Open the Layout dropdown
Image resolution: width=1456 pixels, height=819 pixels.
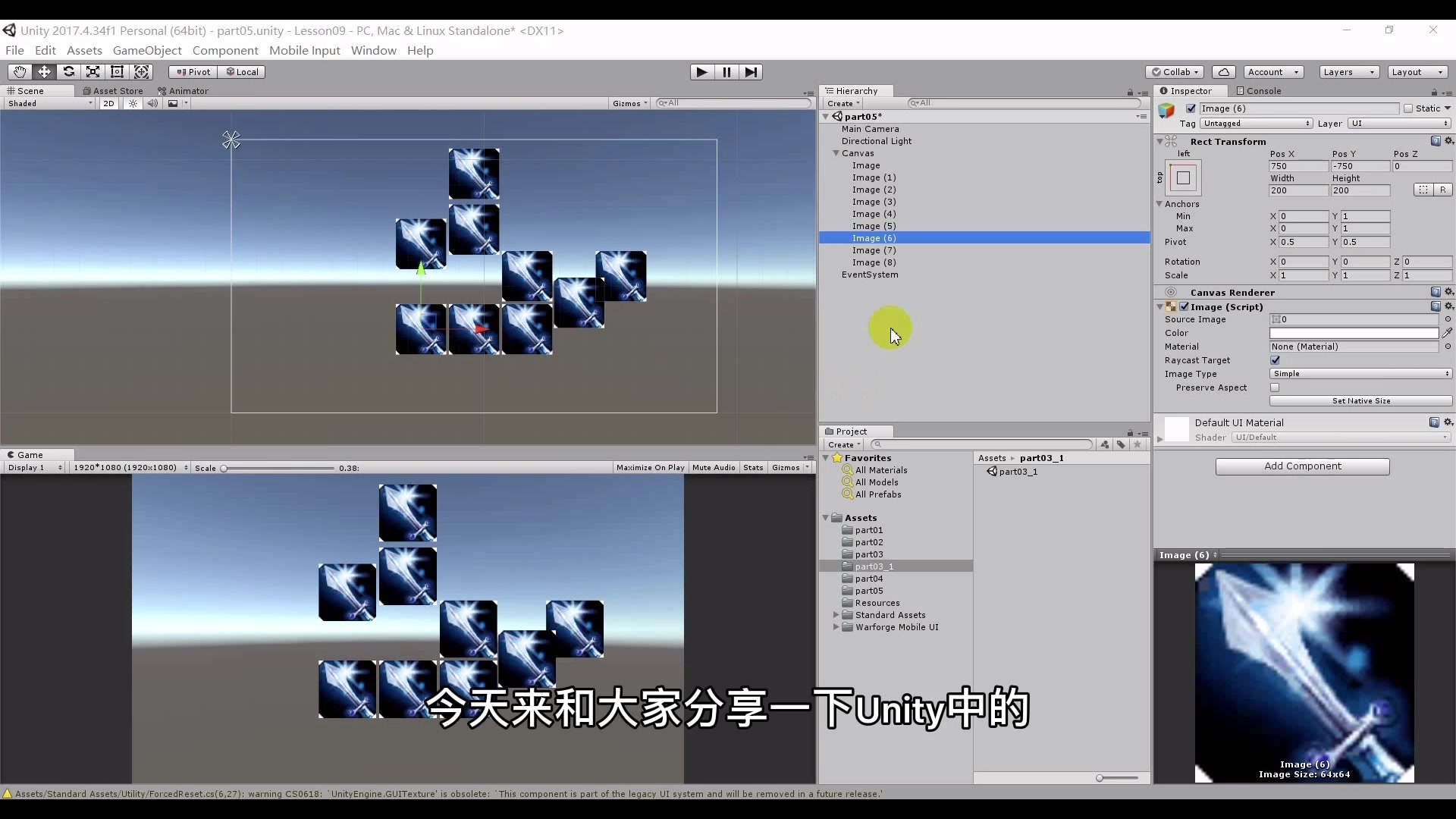coord(1417,72)
